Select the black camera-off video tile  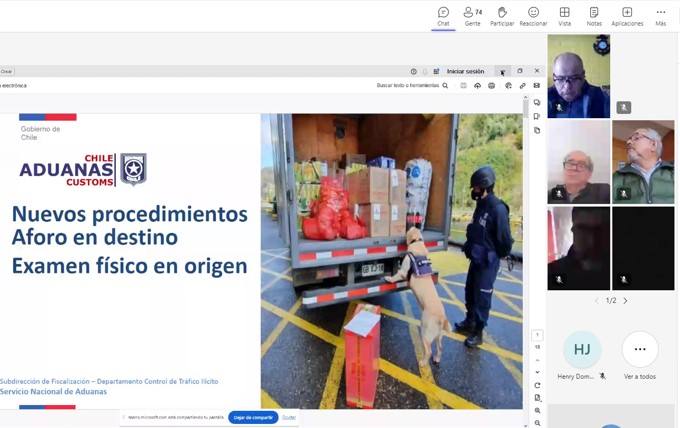[x=643, y=248]
